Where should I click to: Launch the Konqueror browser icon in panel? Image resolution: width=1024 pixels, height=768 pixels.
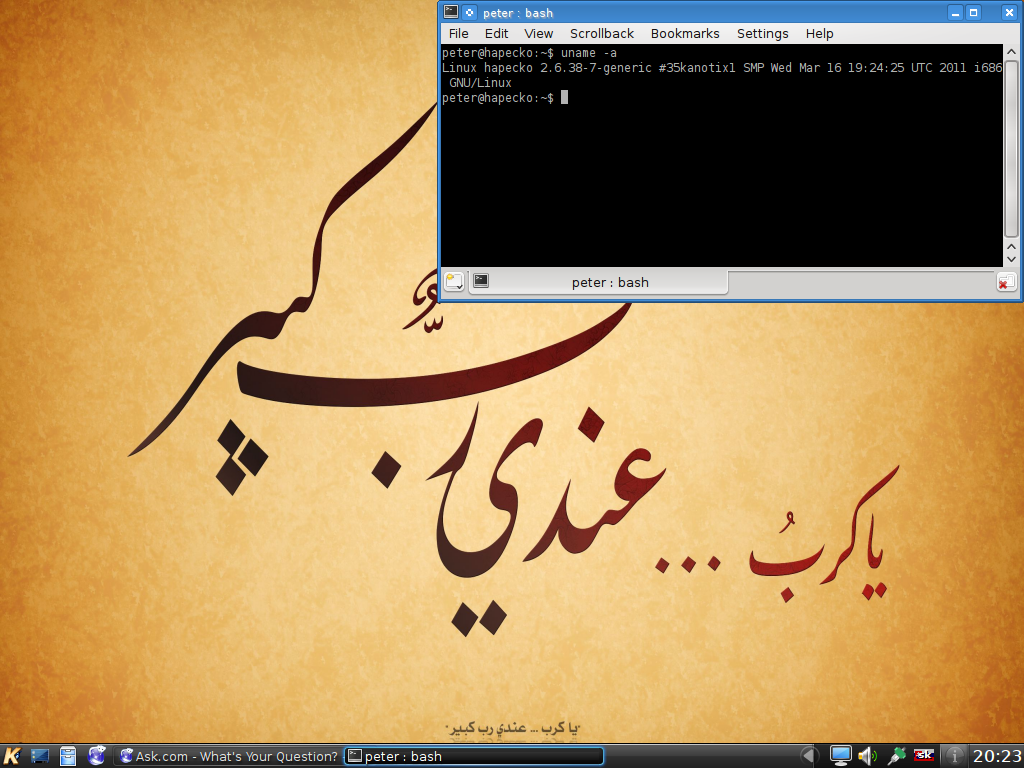click(97, 756)
